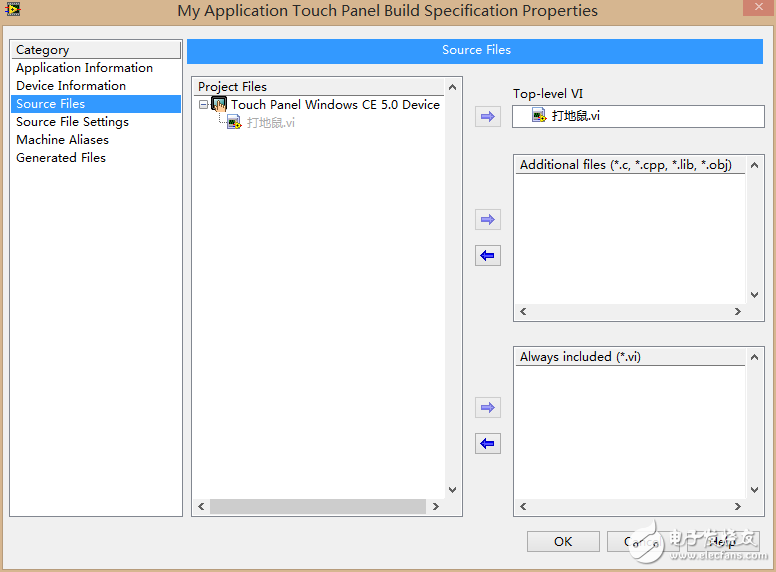
Task: Click right arrow to add Additional files
Action: [488, 219]
